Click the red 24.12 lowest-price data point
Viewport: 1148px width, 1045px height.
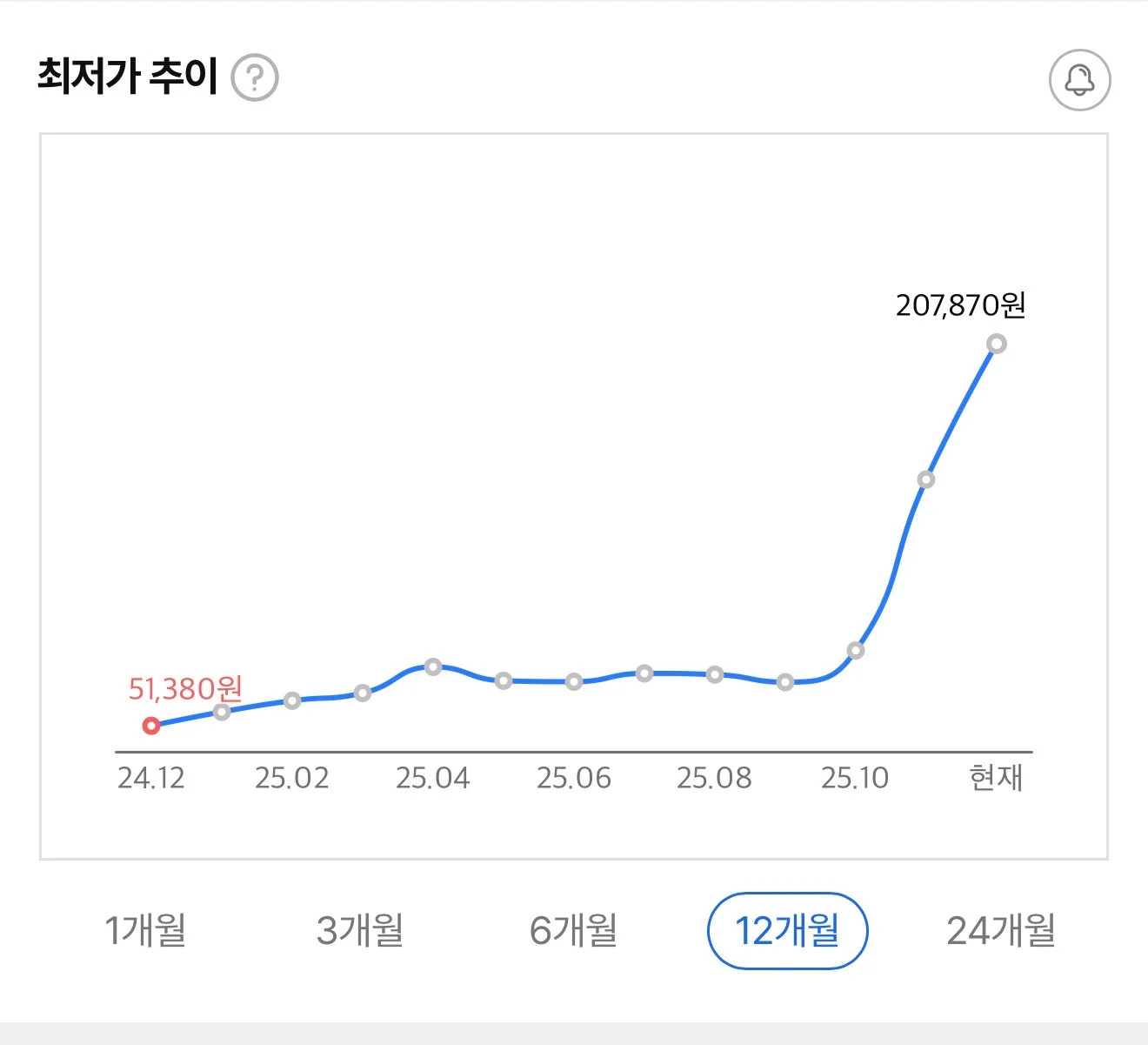(x=151, y=726)
